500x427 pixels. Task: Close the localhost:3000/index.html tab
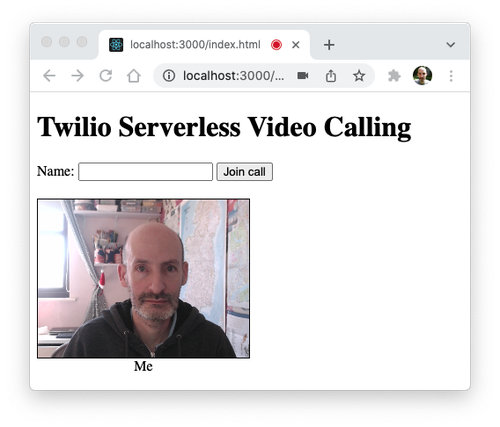[x=295, y=45]
